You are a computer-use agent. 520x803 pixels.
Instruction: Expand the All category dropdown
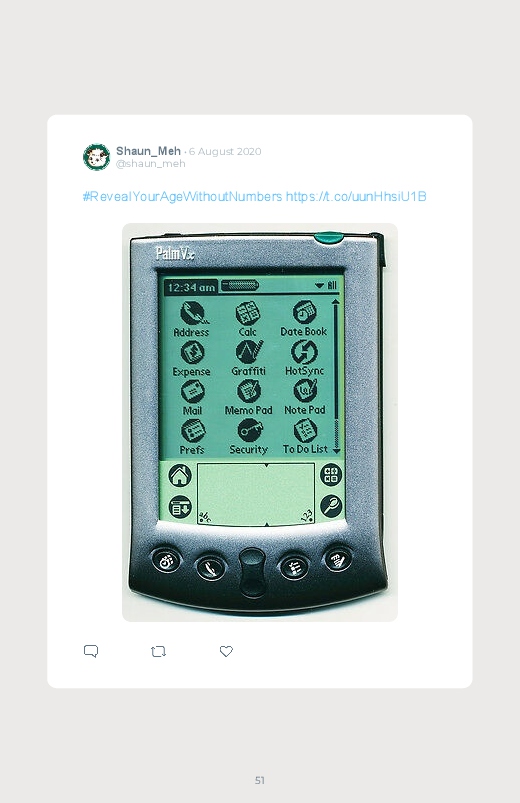point(325,285)
